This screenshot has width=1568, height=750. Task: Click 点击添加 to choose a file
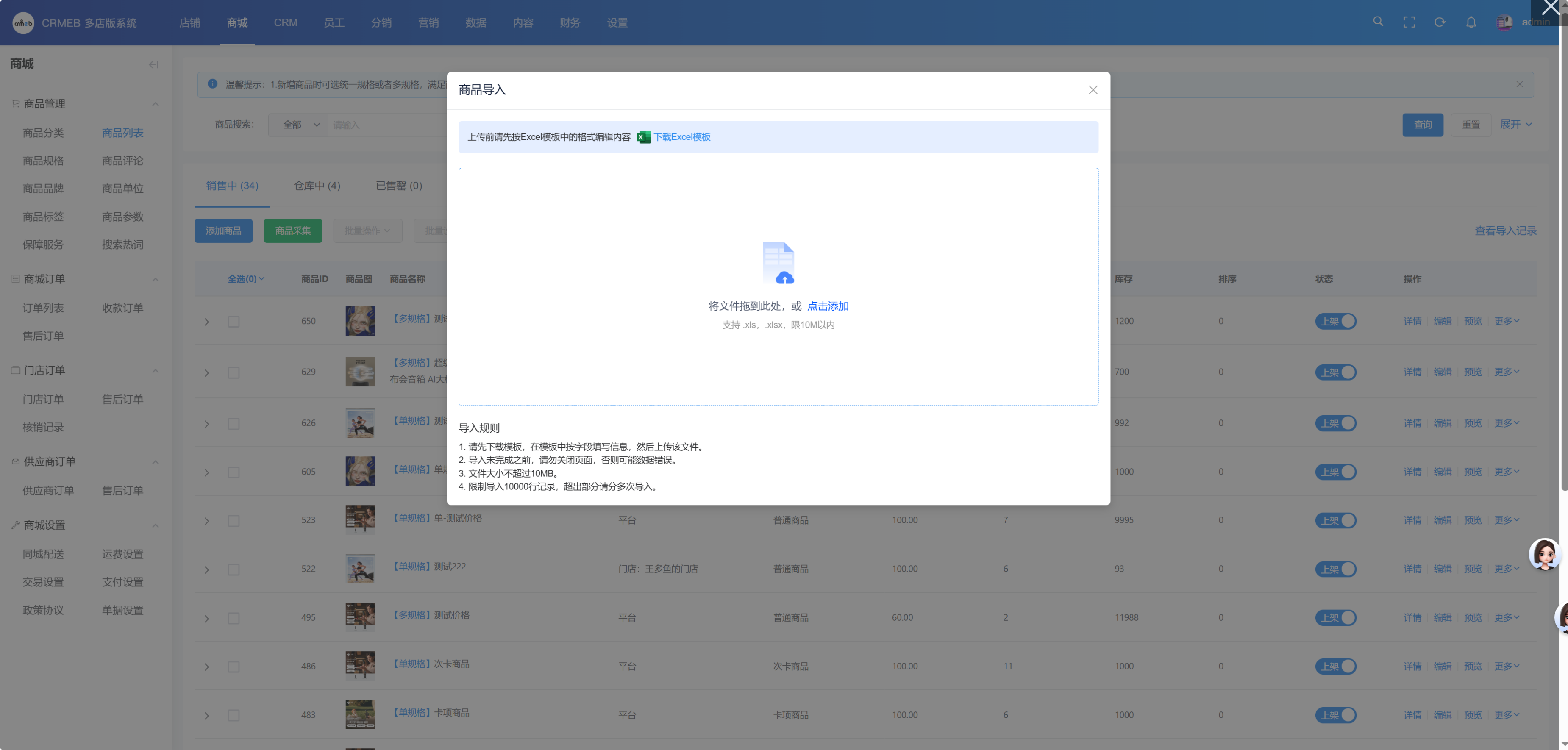827,306
